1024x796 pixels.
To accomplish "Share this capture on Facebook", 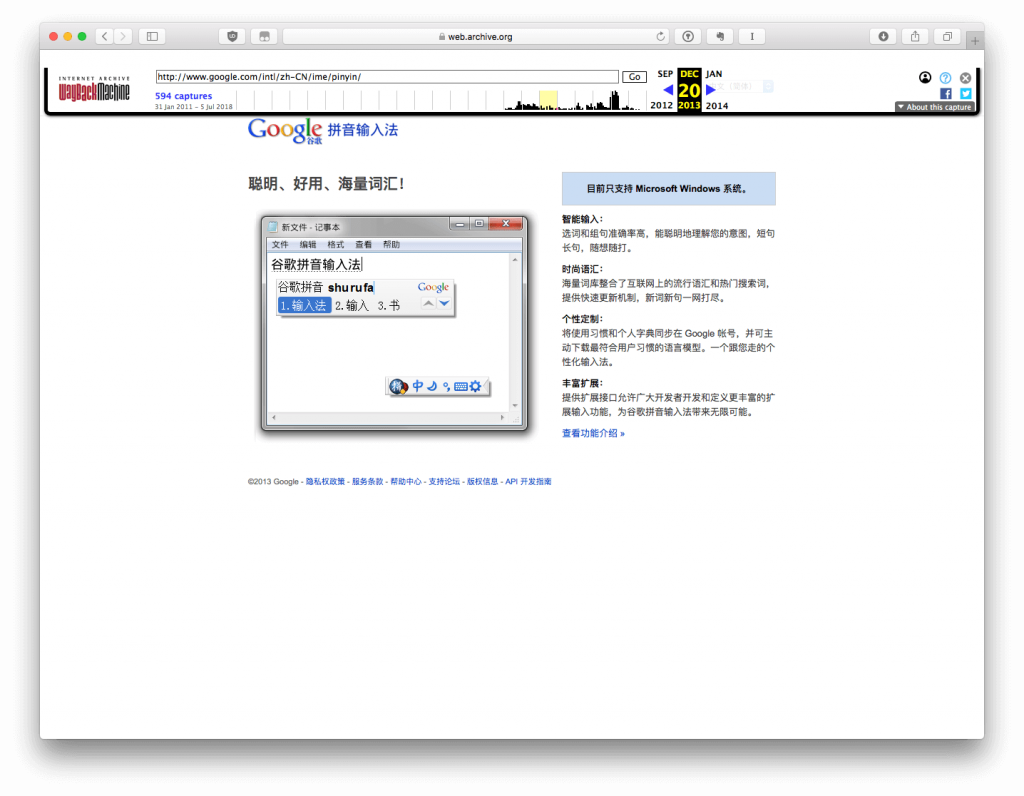I will (946, 93).
